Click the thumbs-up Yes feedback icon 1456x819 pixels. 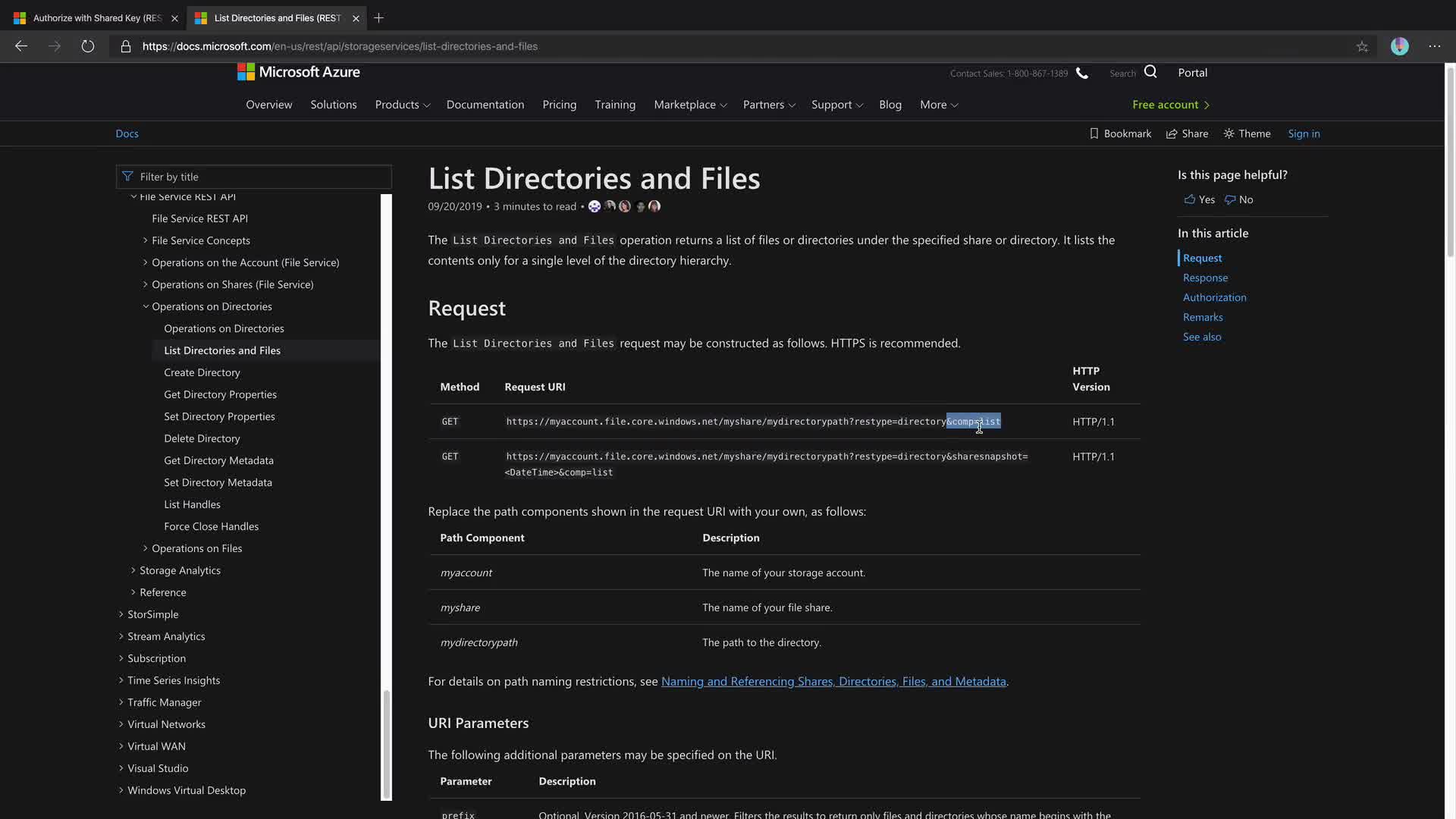(x=1190, y=199)
